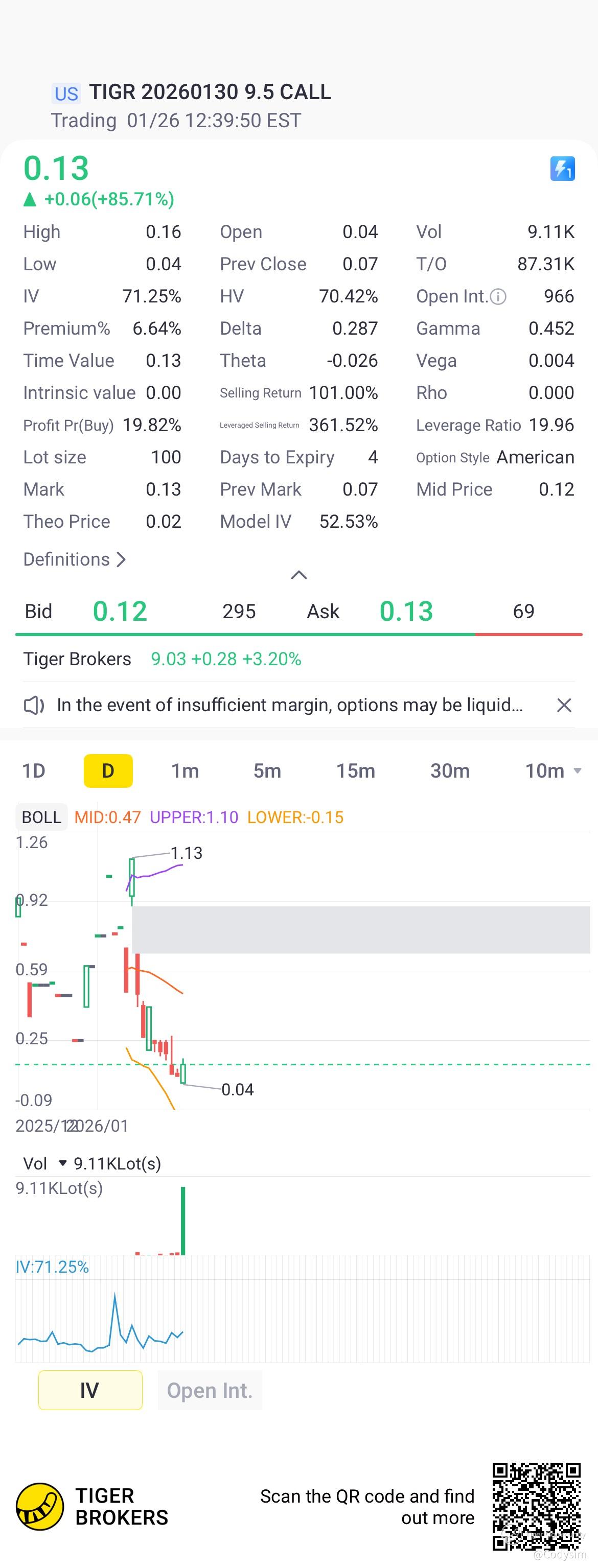Click the US market badge

click(x=66, y=93)
